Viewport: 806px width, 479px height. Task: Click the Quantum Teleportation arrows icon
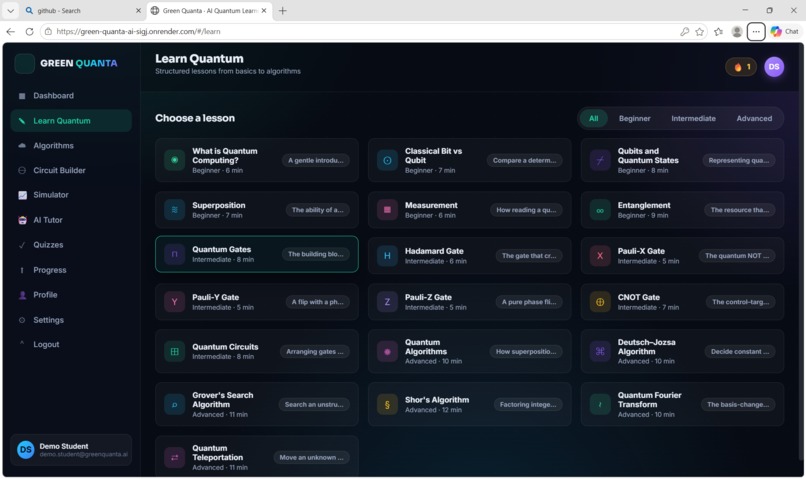click(174, 457)
